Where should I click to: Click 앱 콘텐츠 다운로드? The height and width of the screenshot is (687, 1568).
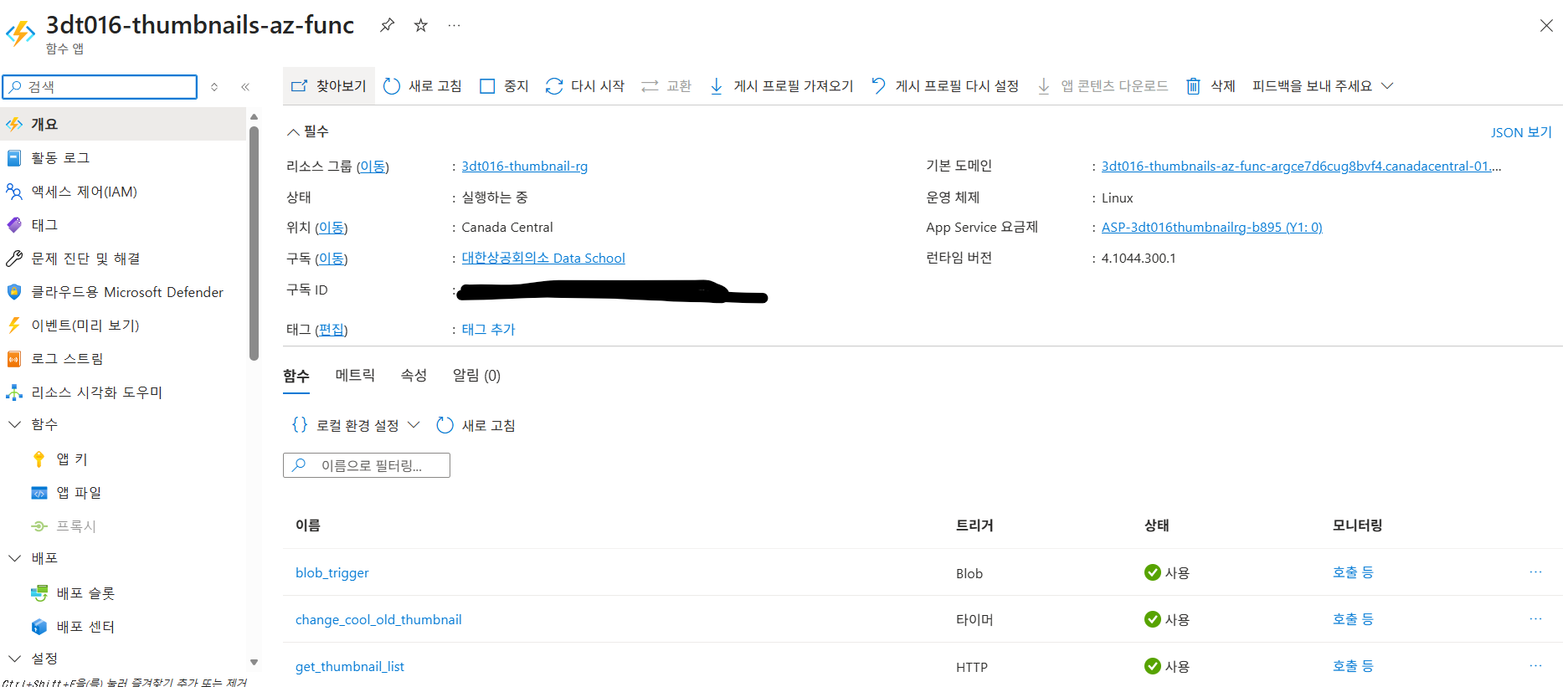(1102, 85)
